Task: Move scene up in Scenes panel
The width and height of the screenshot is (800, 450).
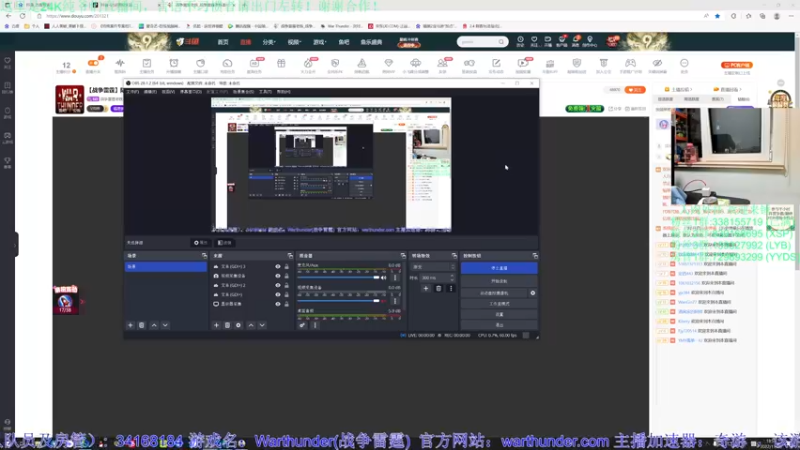Action: pyautogui.click(x=154, y=325)
